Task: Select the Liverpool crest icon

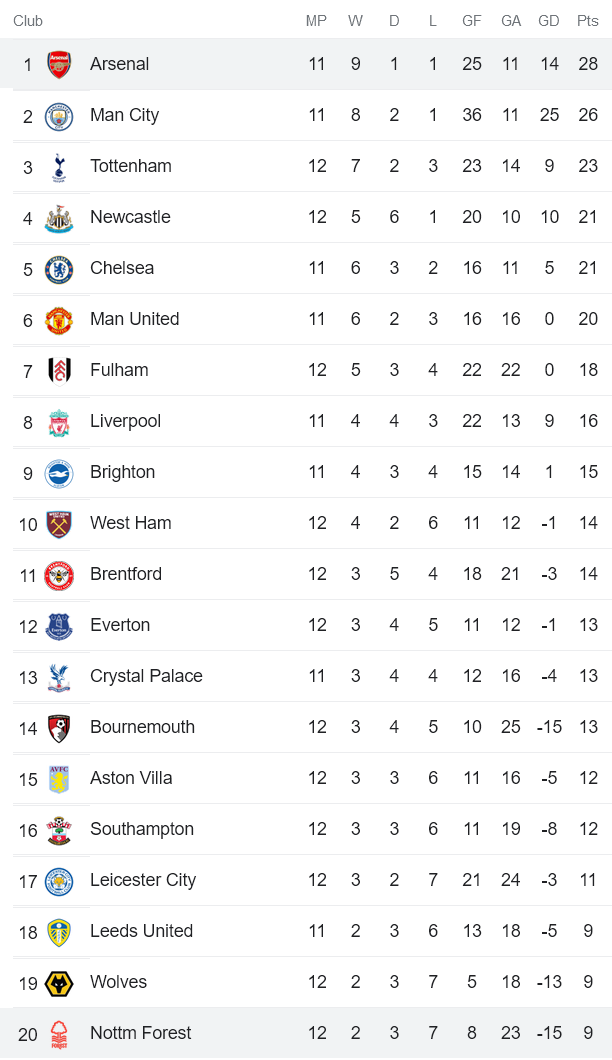Action: coord(59,422)
